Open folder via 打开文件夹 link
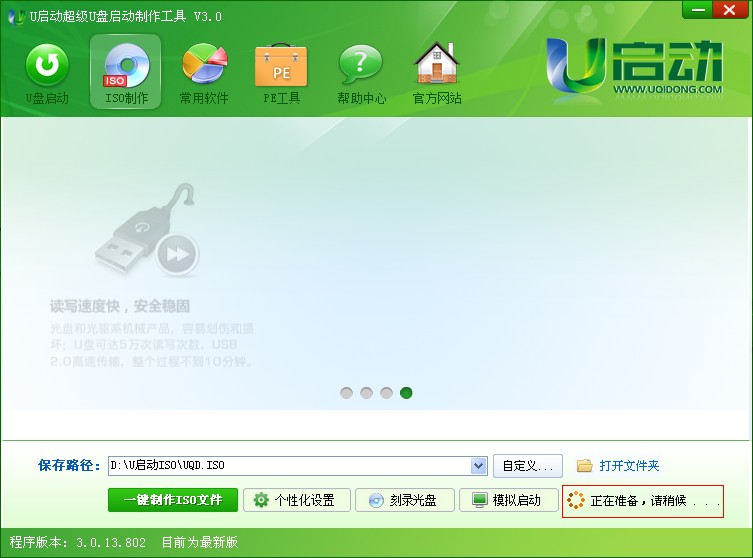The image size is (753, 558). coord(629,466)
